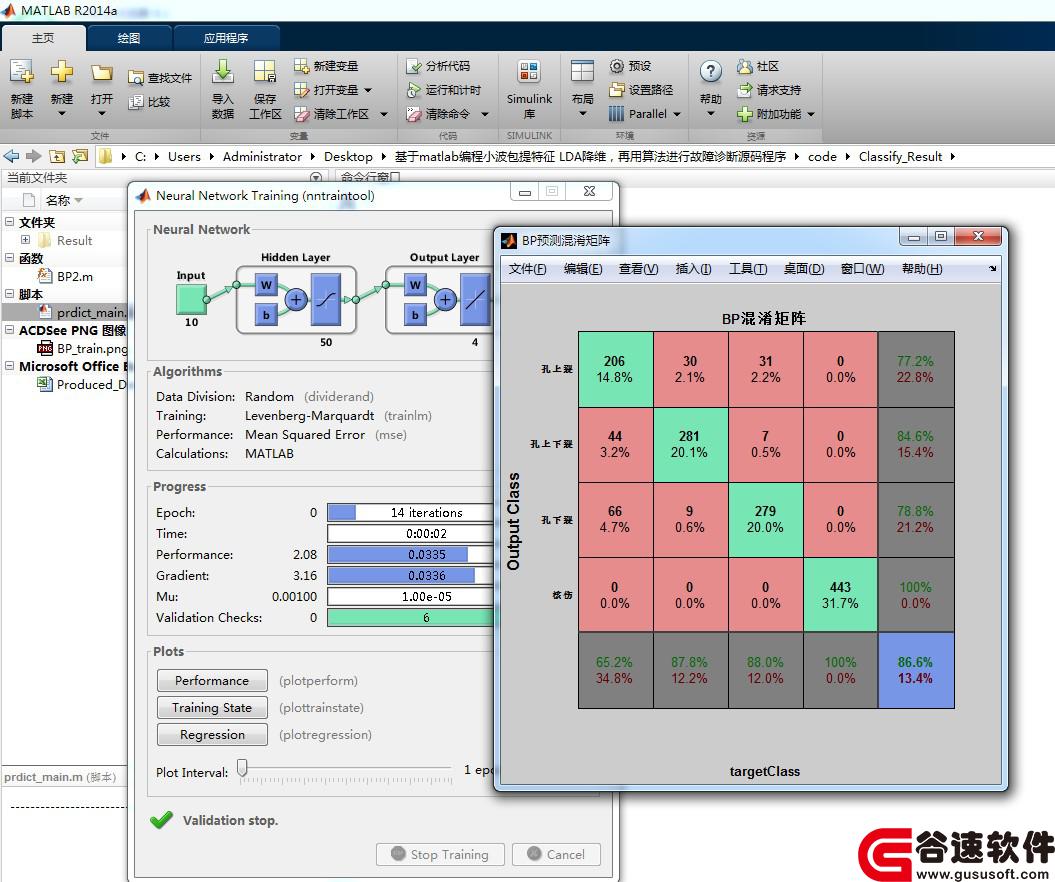The height and width of the screenshot is (882, 1055).
Task: Click the Classify_Result path segment
Action: pyautogui.click(x=900, y=157)
